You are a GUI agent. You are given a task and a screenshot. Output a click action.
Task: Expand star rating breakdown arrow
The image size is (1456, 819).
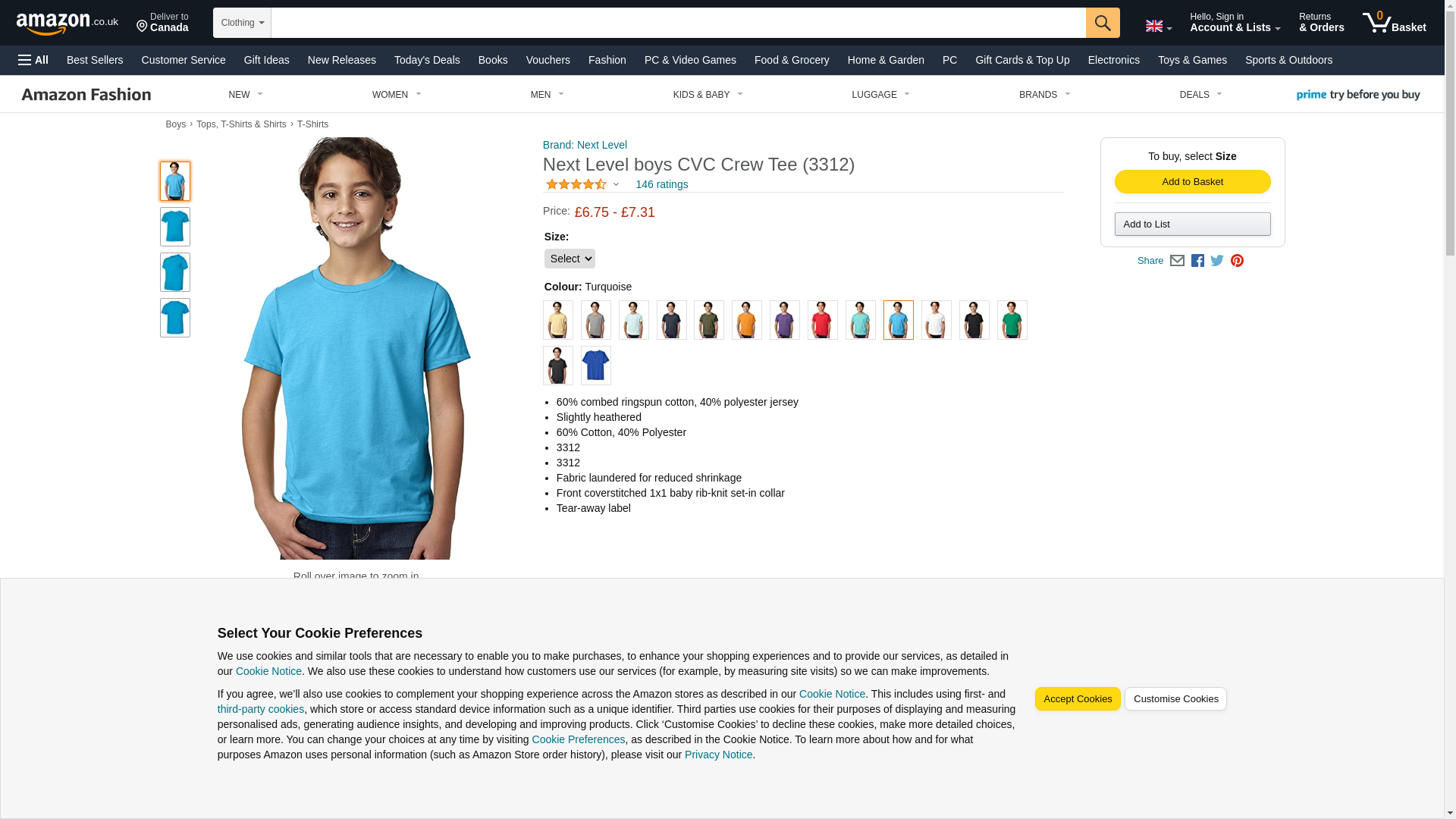(616, 184)
